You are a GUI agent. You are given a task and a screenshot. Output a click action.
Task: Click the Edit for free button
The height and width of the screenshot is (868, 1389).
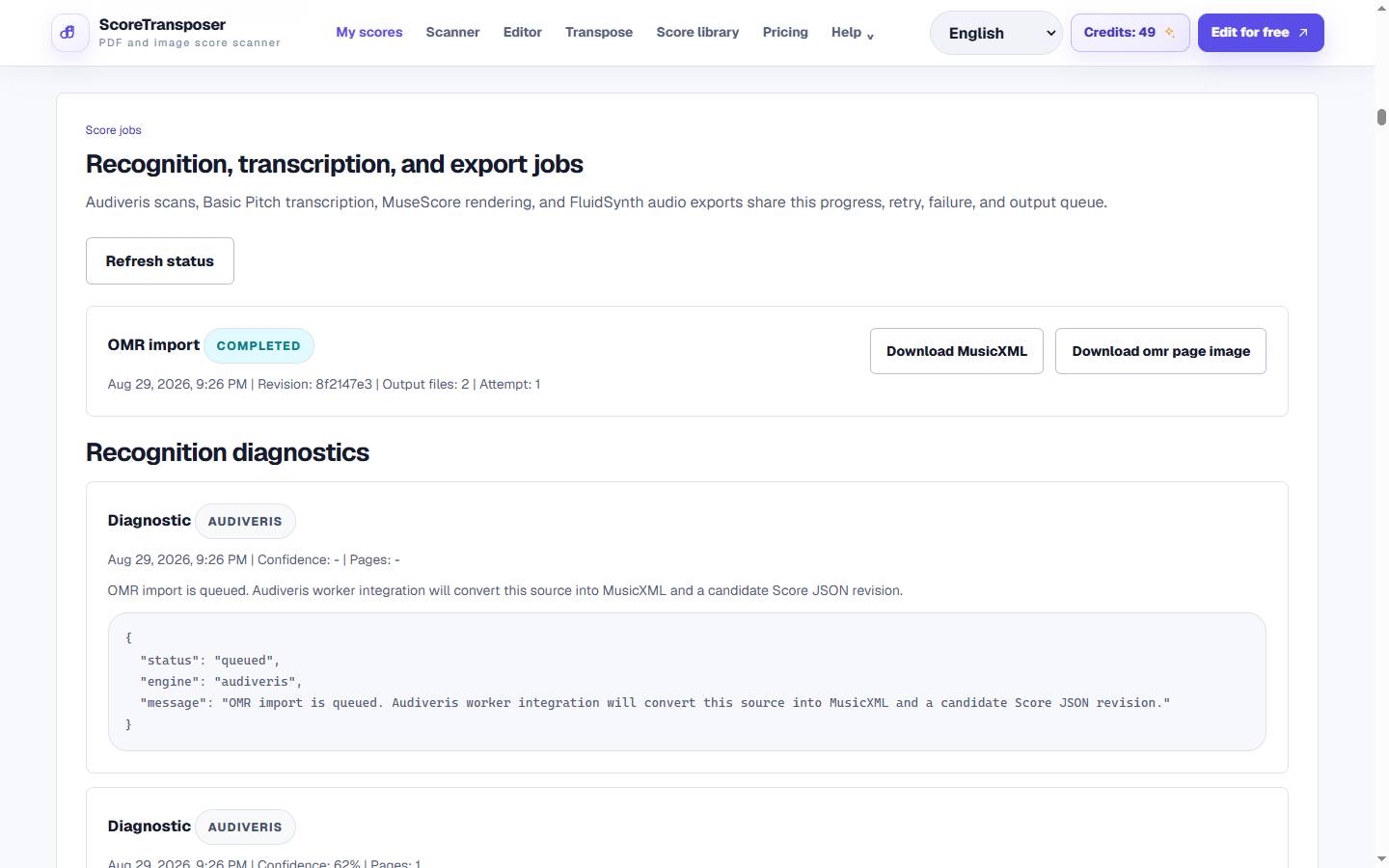[x=1261, y=33]
